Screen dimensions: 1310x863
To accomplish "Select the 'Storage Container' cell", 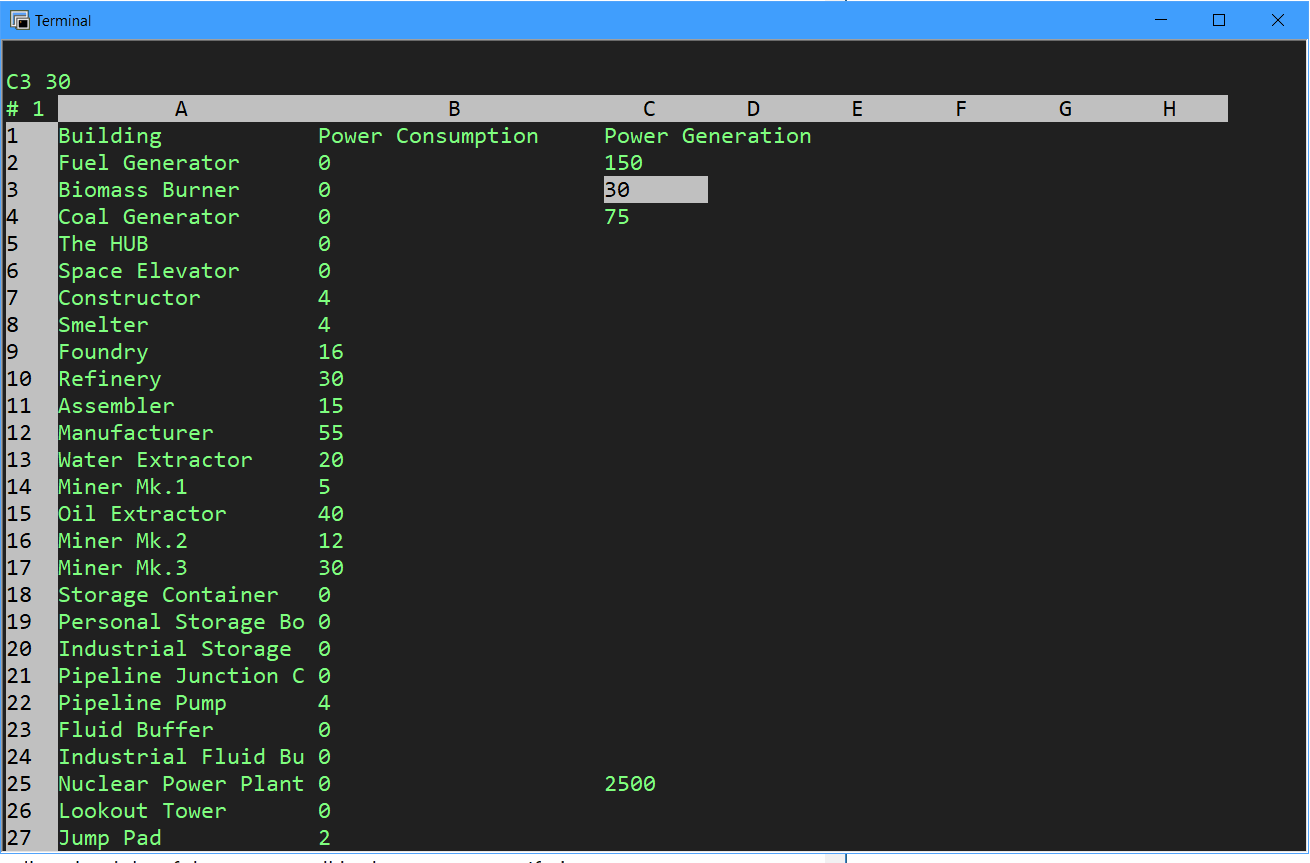I will click(168, 595).
